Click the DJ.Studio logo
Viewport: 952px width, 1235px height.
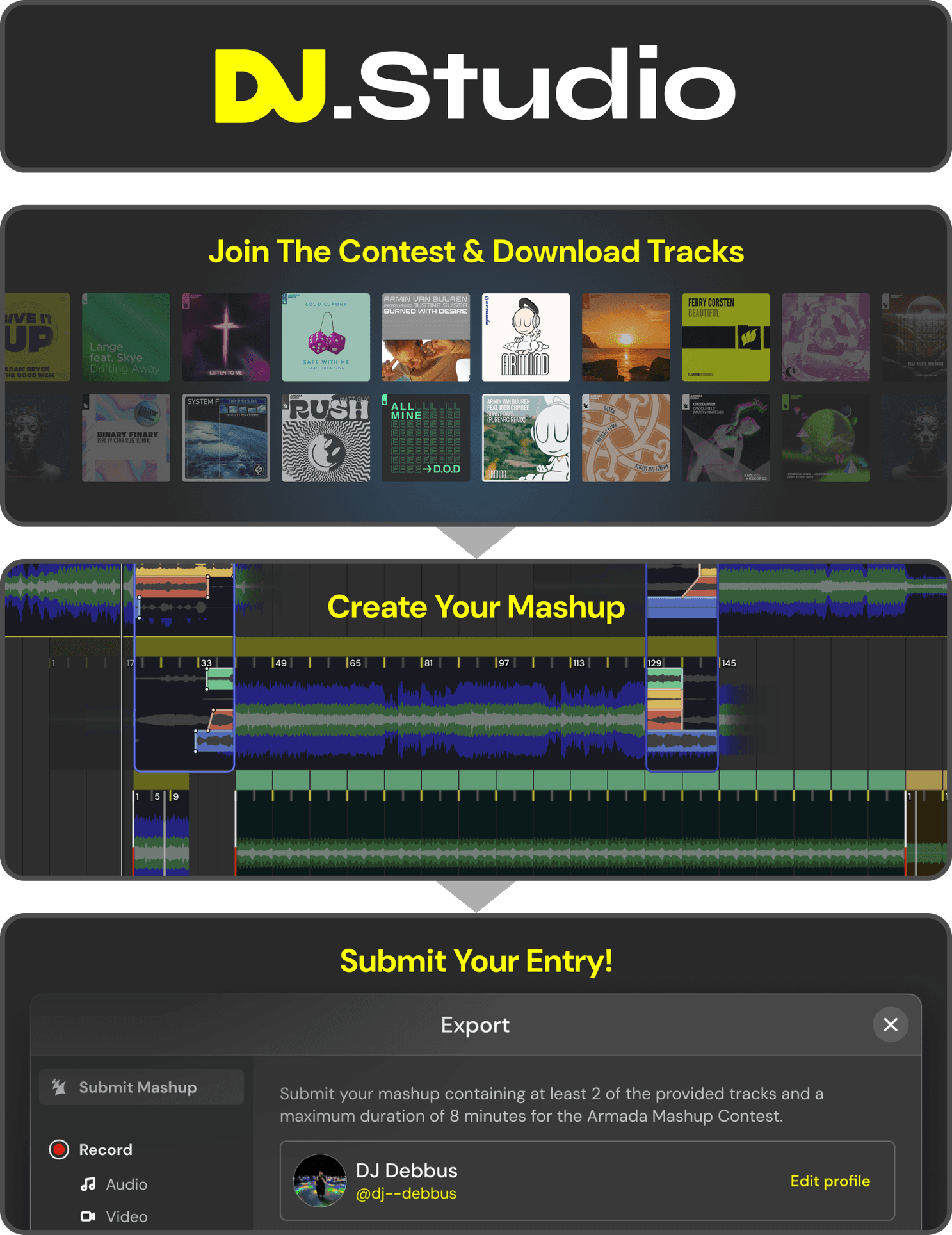tap(475, 85)
